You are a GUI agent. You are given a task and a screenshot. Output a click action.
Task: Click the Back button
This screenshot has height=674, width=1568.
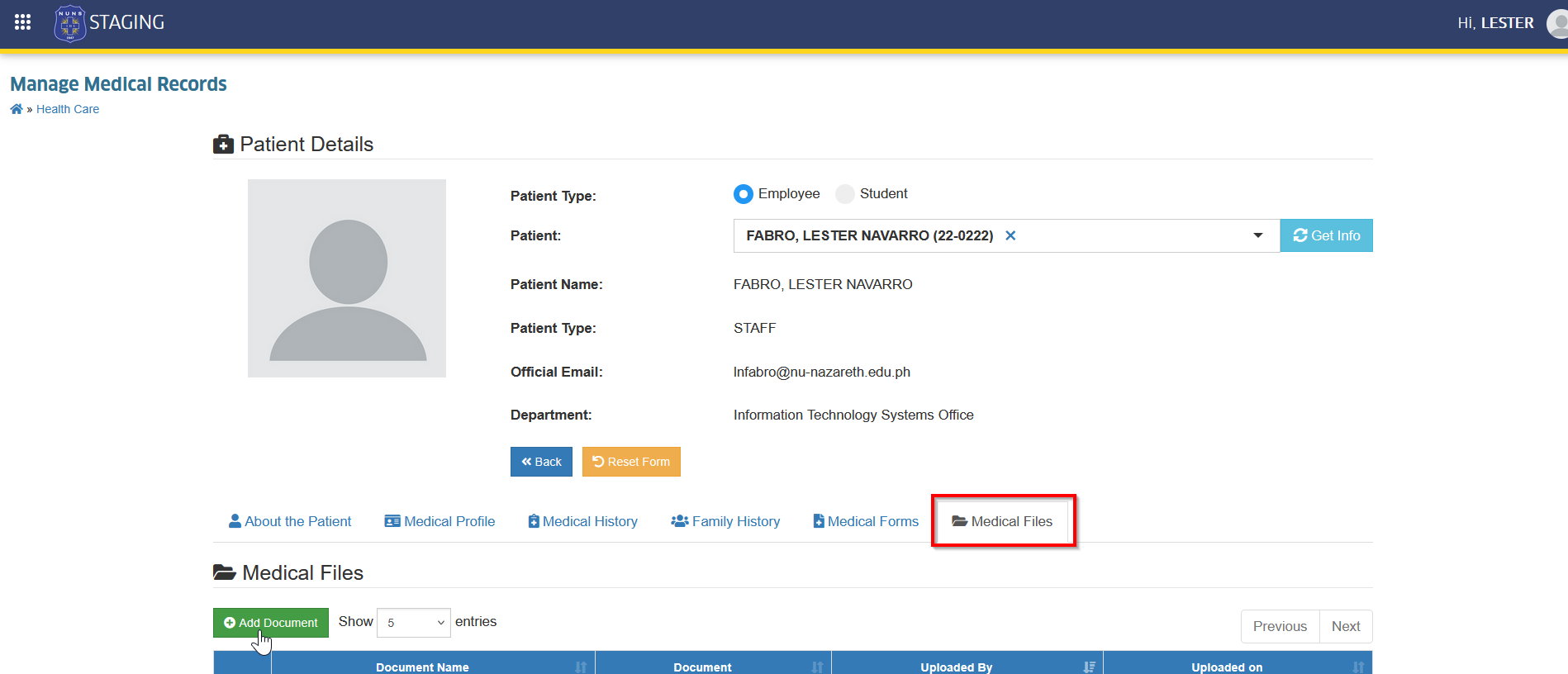coord(541,462)
